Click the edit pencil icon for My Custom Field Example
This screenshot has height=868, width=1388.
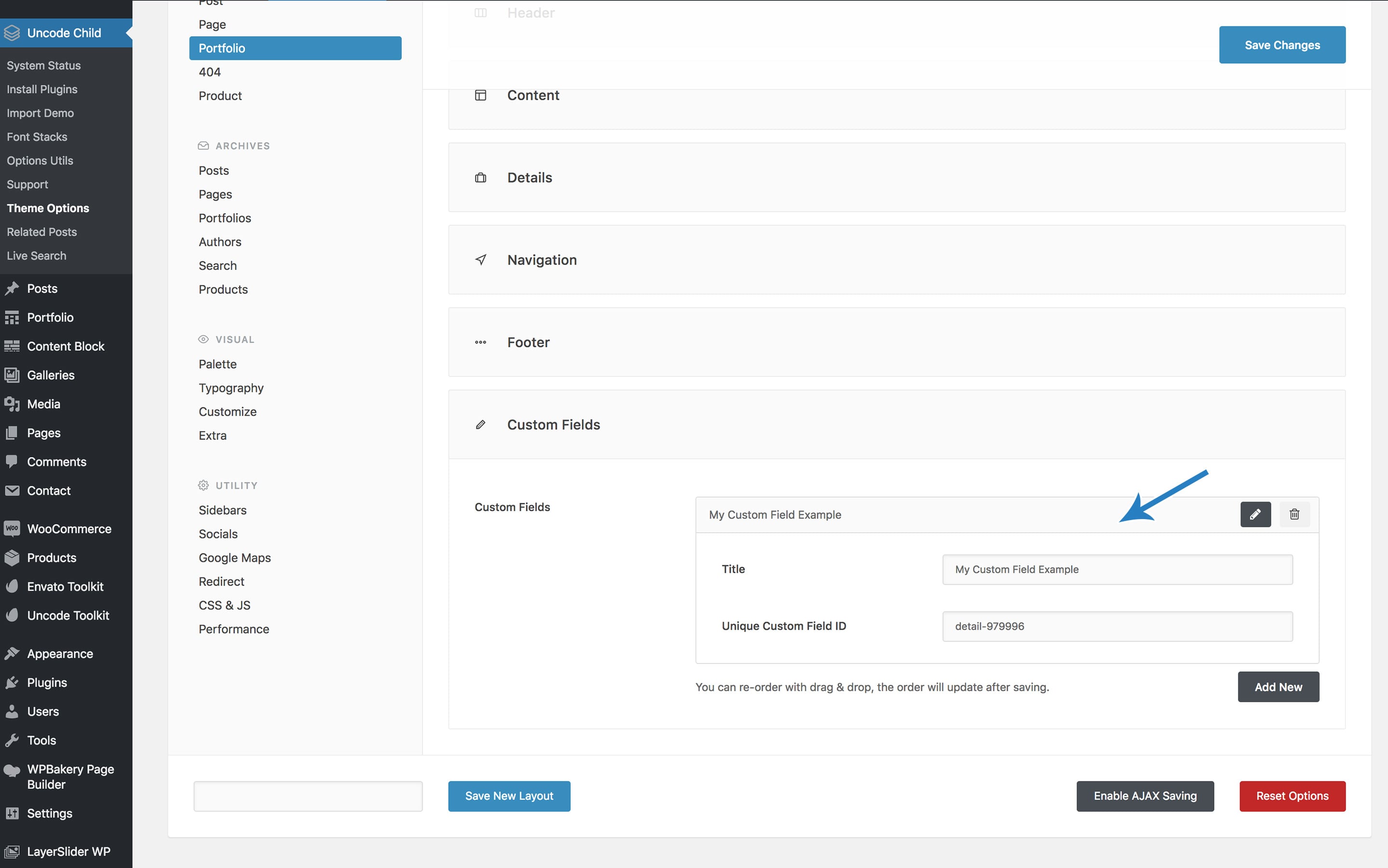click(x=1255, y=514)
